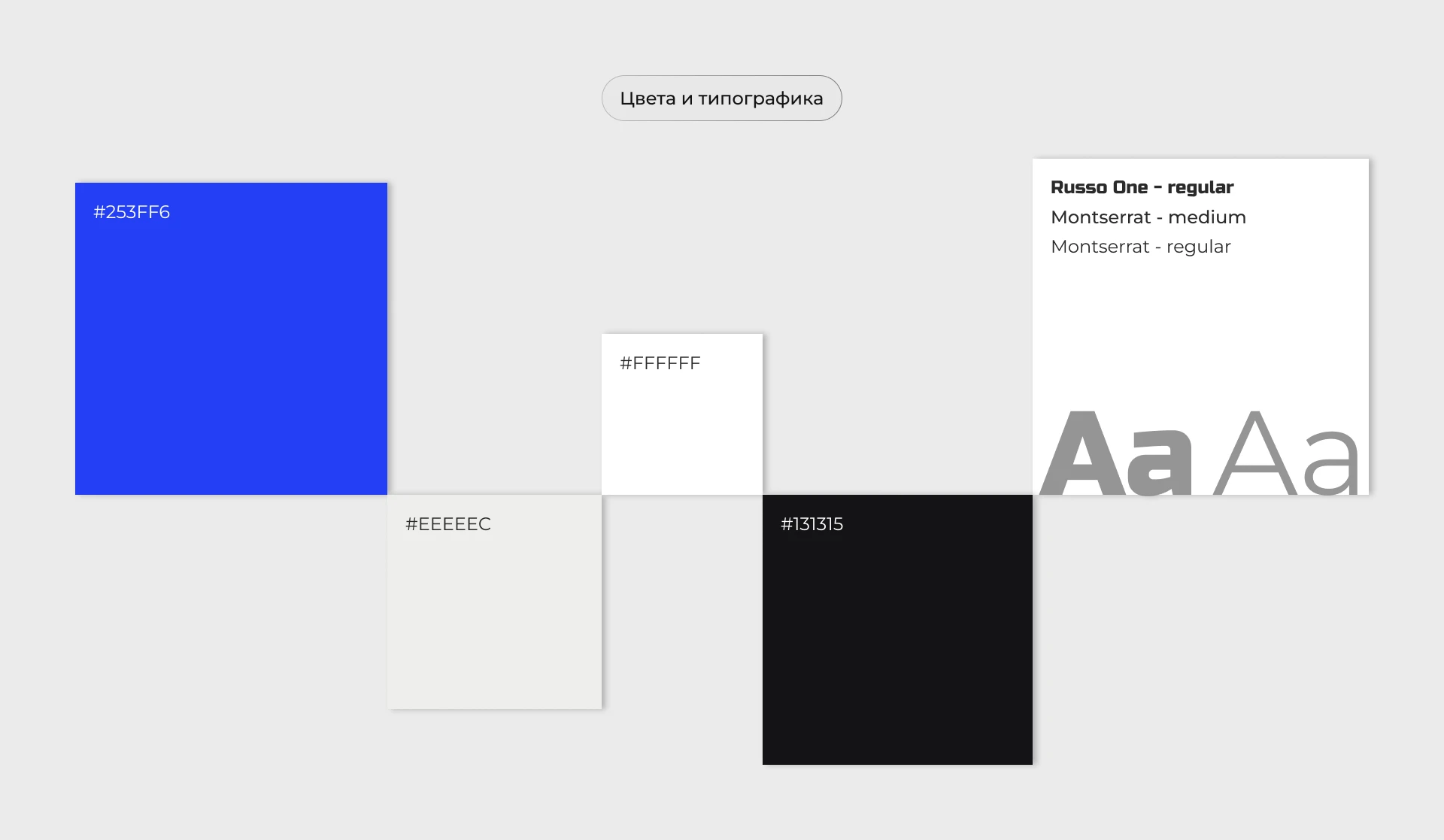The width and height of the screenshot is (1444, 840).
Task: Click the thin 'Aa' Montserrat specimen
Action: (x=1286, y=454)
